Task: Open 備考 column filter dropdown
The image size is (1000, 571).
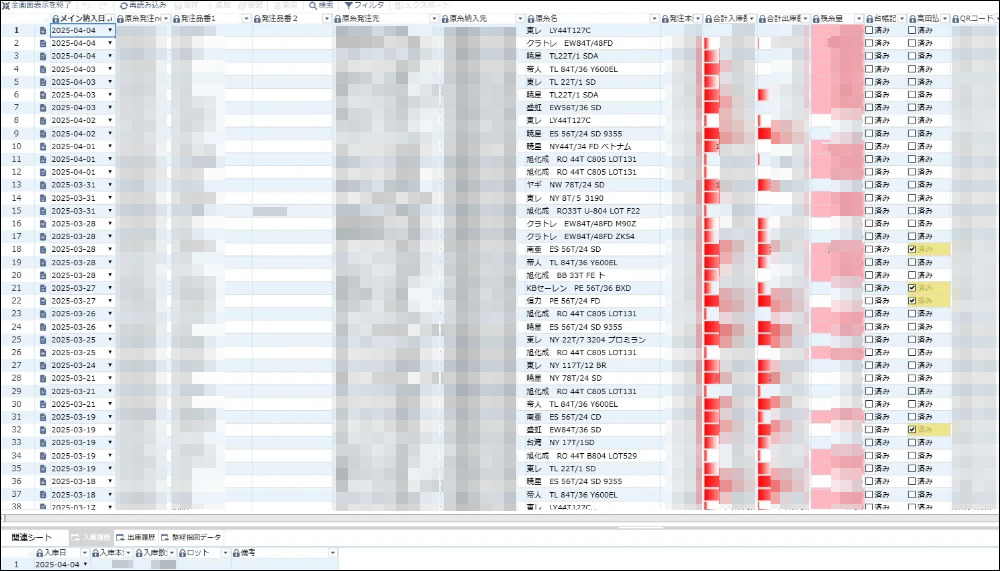Action: coord(332,553)
